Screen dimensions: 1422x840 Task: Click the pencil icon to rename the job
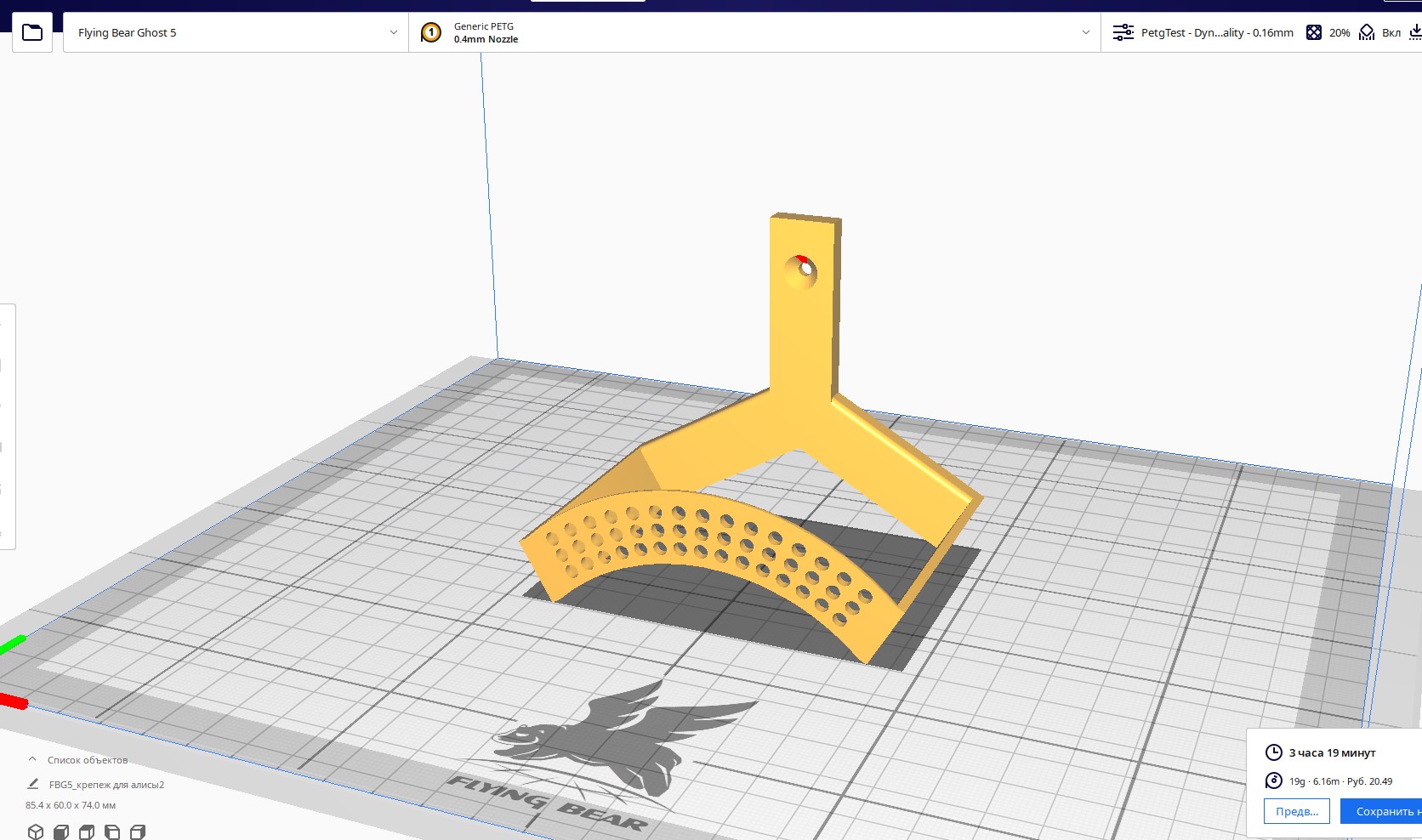pos(33,784)
